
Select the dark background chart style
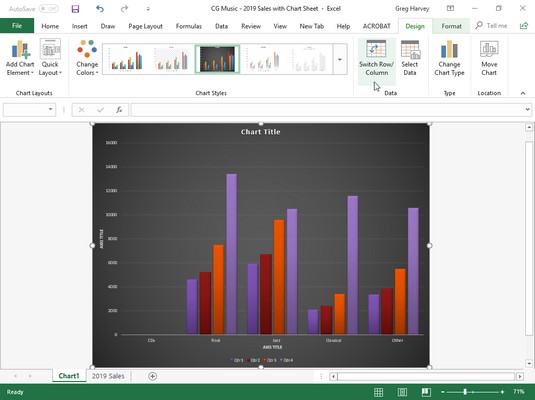pos(217,59)
